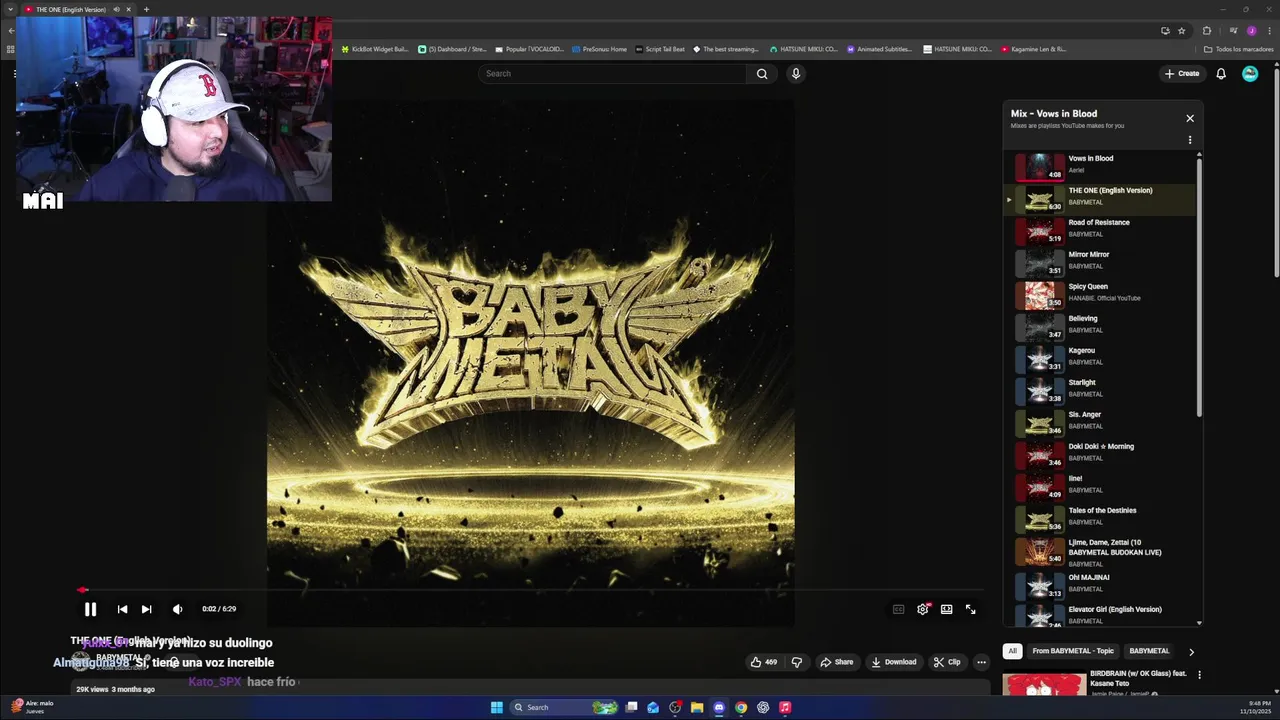Play Kagerou in the playlist
1280x720 pixels.
click(1100, 358)
